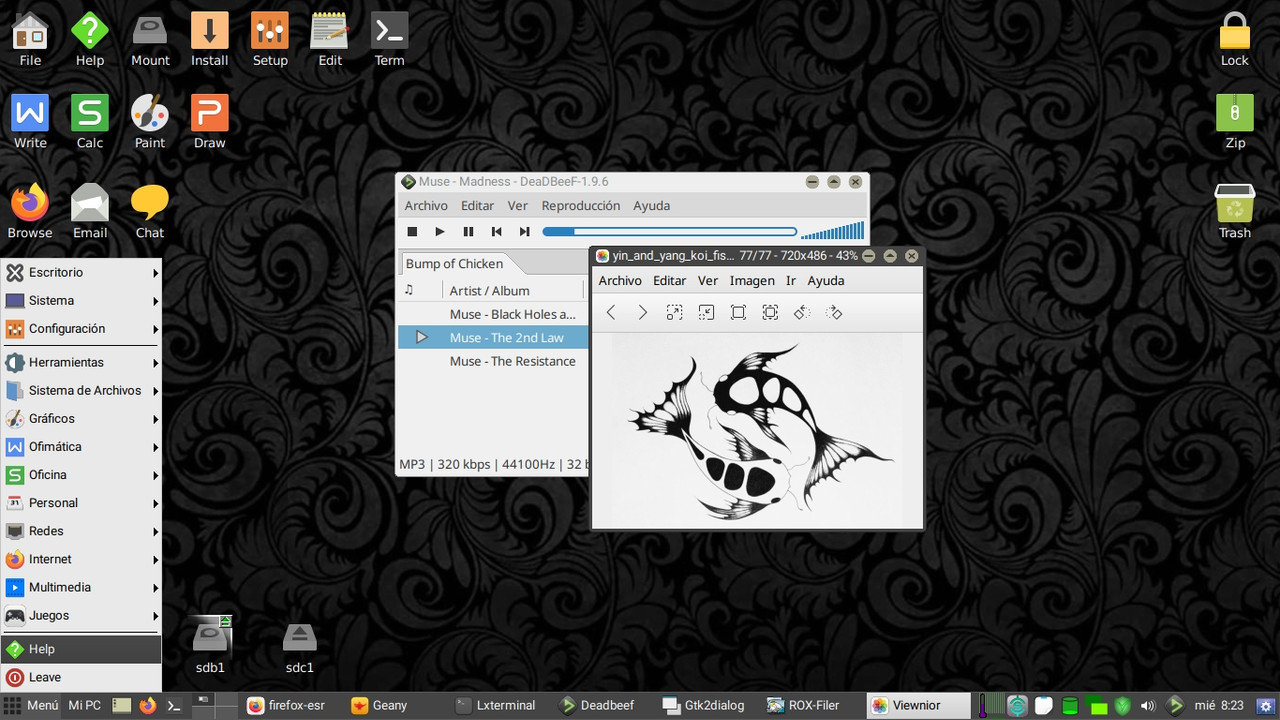The image size is (1280, 720).
Task: Click Viewnior zoom in icon
Action: tap(675, 313)
